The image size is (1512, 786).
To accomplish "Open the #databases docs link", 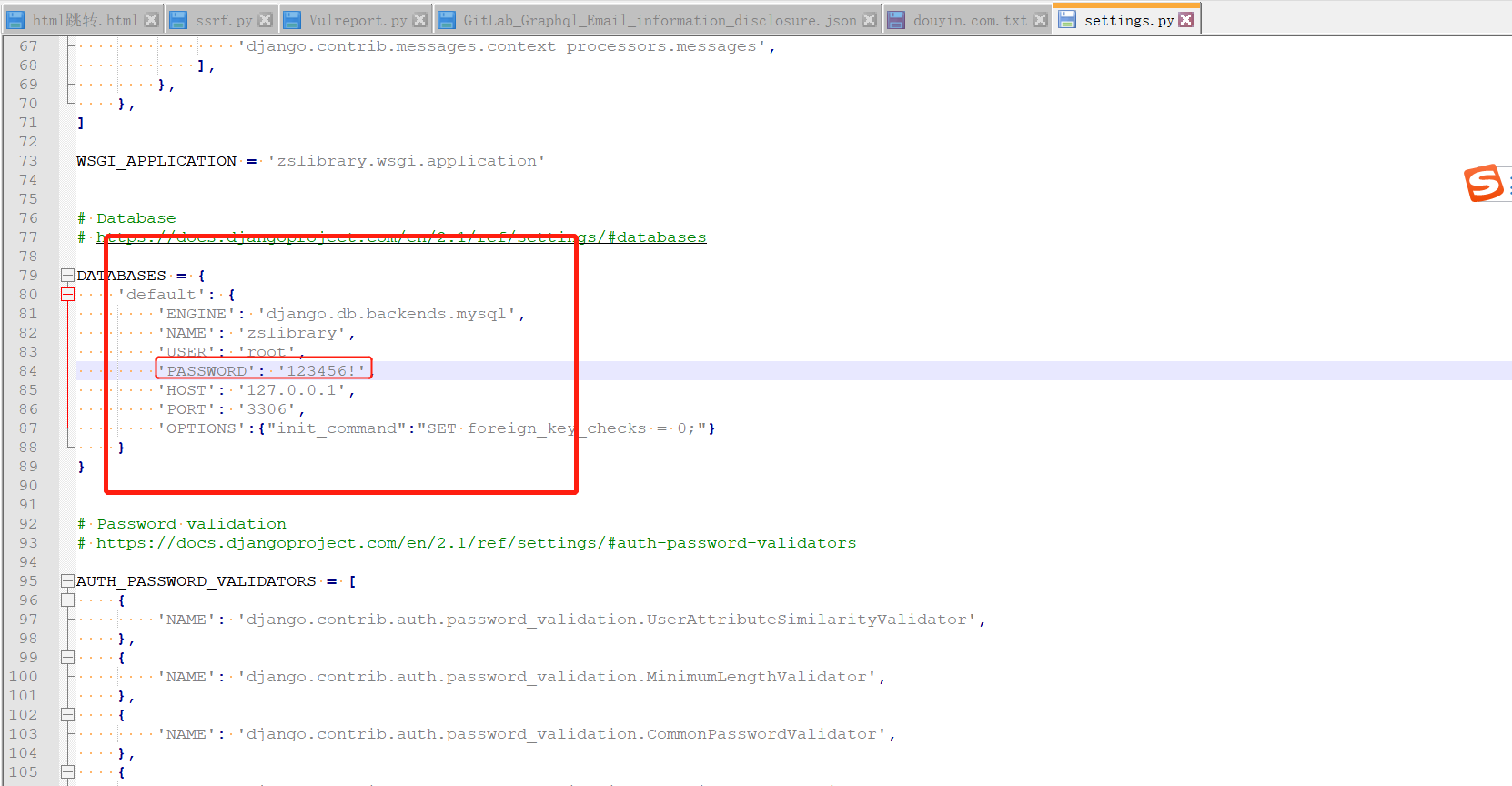I will pyautogui.click(x=401, y=237).
